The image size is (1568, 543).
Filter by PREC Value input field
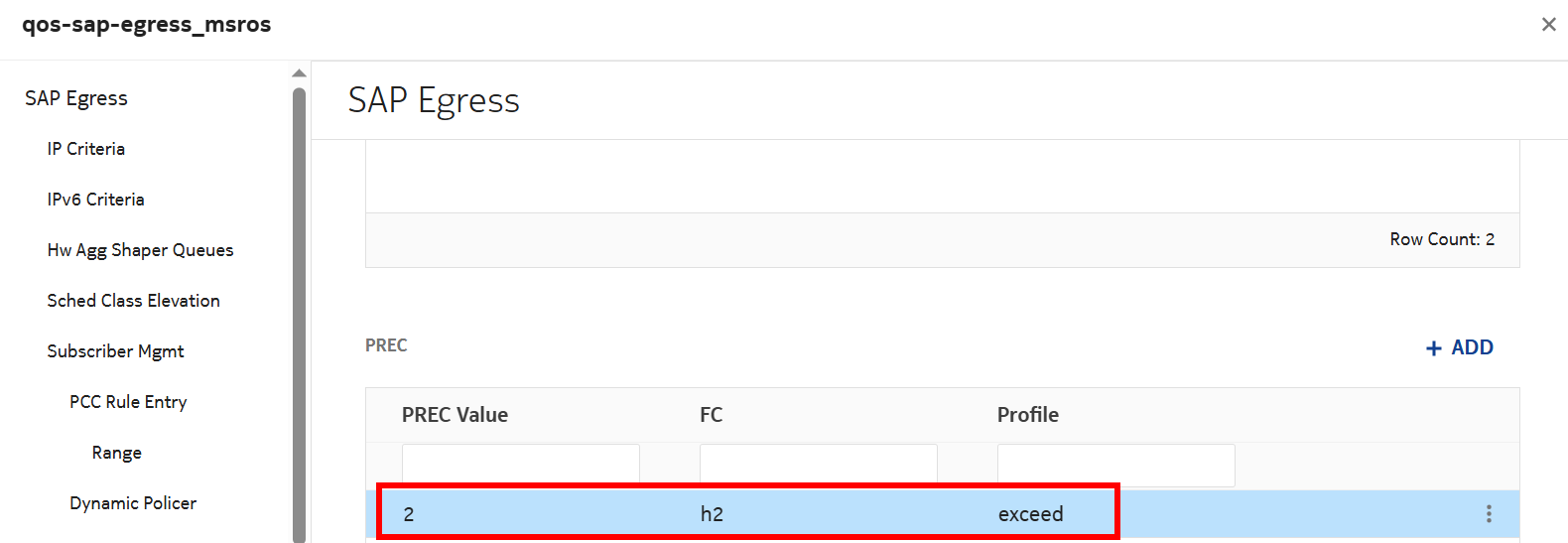(x=520, y=465)
